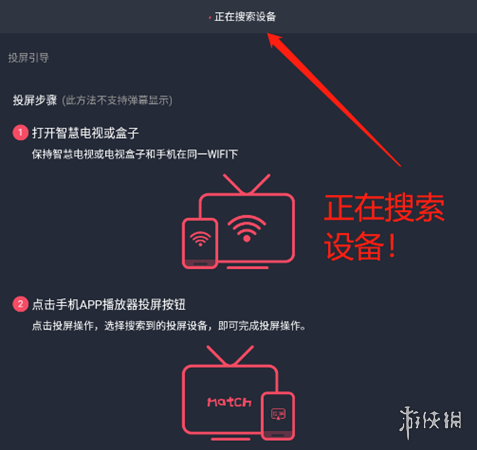Click the cast icon on phone illustration
The height and width of the screenshot is (450, 477).
(278, 414)
